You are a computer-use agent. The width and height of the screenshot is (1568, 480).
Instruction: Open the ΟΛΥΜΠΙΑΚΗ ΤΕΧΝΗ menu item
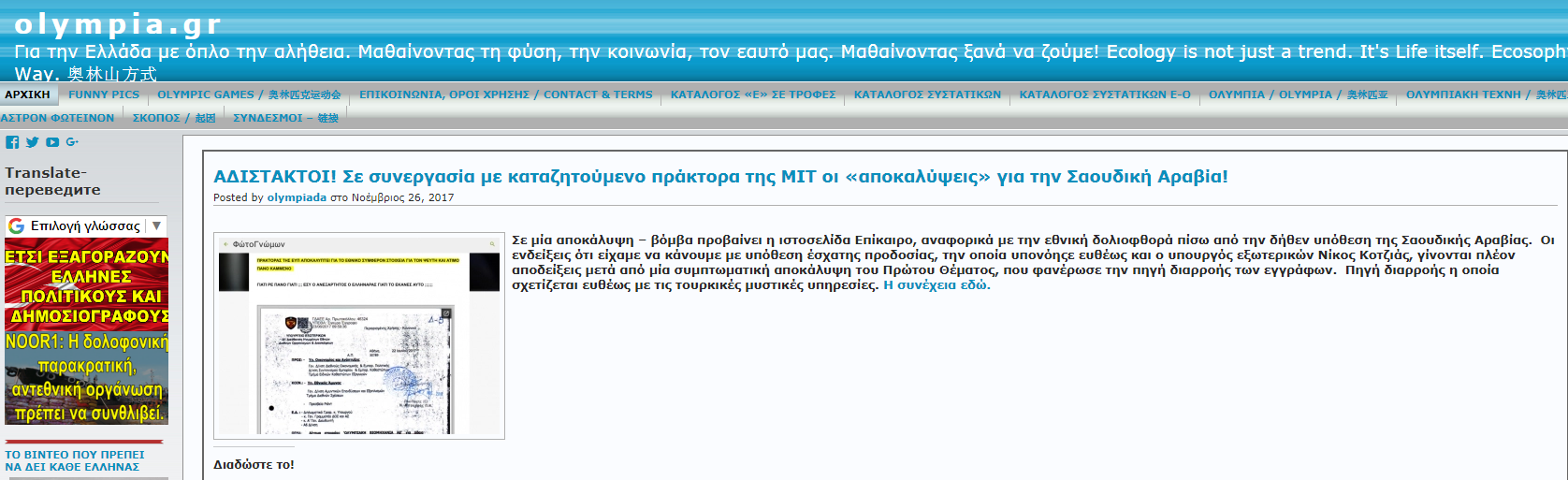pyautogui.click(x=1486, y=95)
